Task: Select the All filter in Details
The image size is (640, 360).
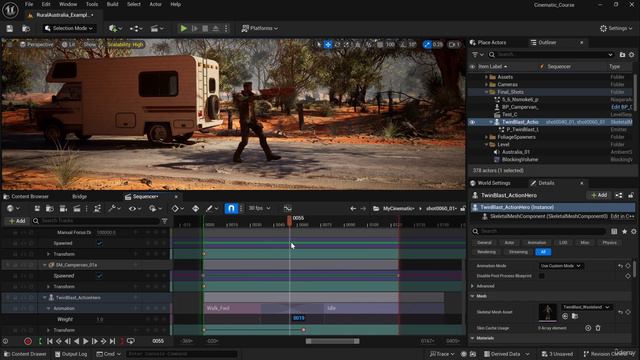Action: (543, 252)
